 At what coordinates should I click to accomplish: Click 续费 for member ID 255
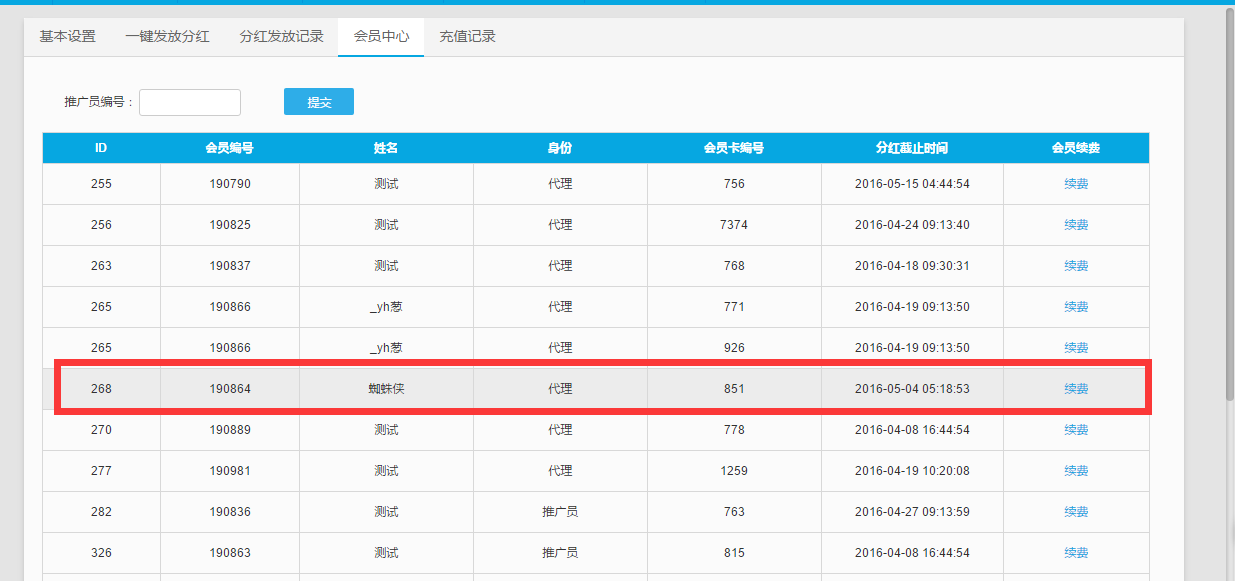1076,184
